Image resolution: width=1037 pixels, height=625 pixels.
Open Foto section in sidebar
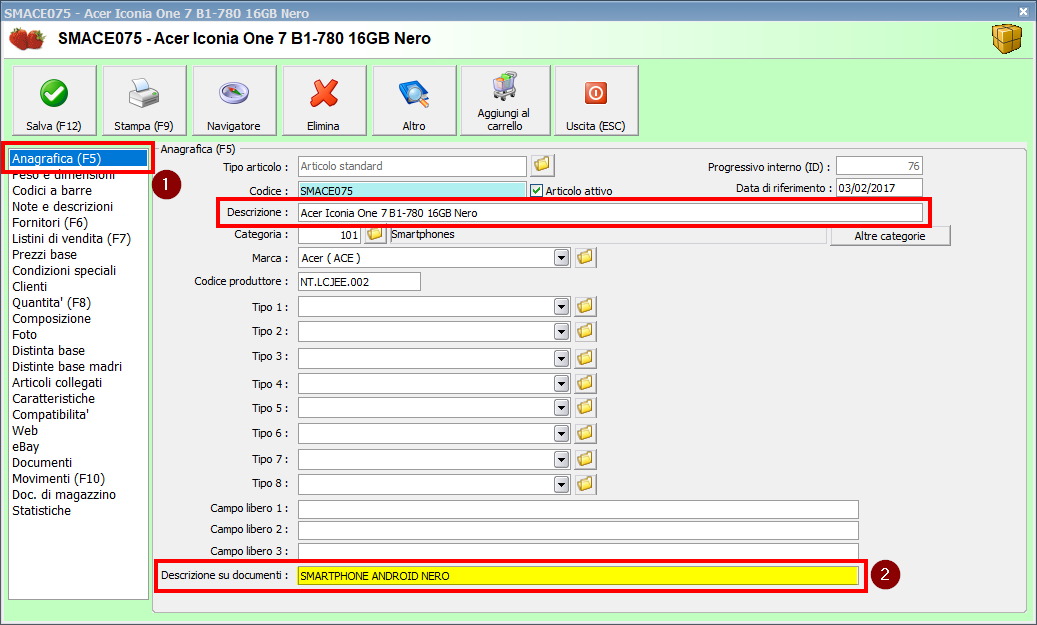pyautogui.click(x=24, y=335)
